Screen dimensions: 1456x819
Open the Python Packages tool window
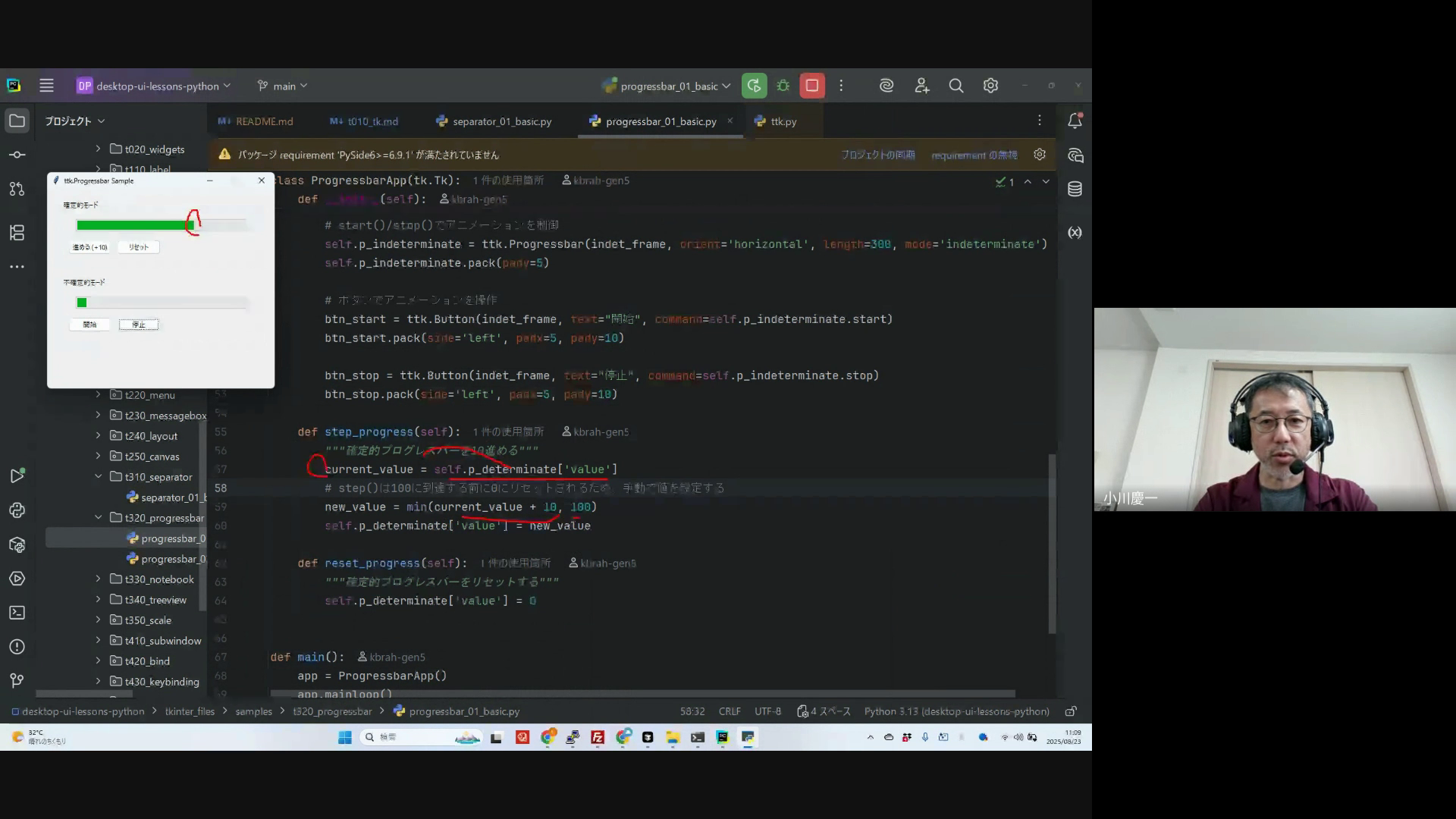point(17,544)
